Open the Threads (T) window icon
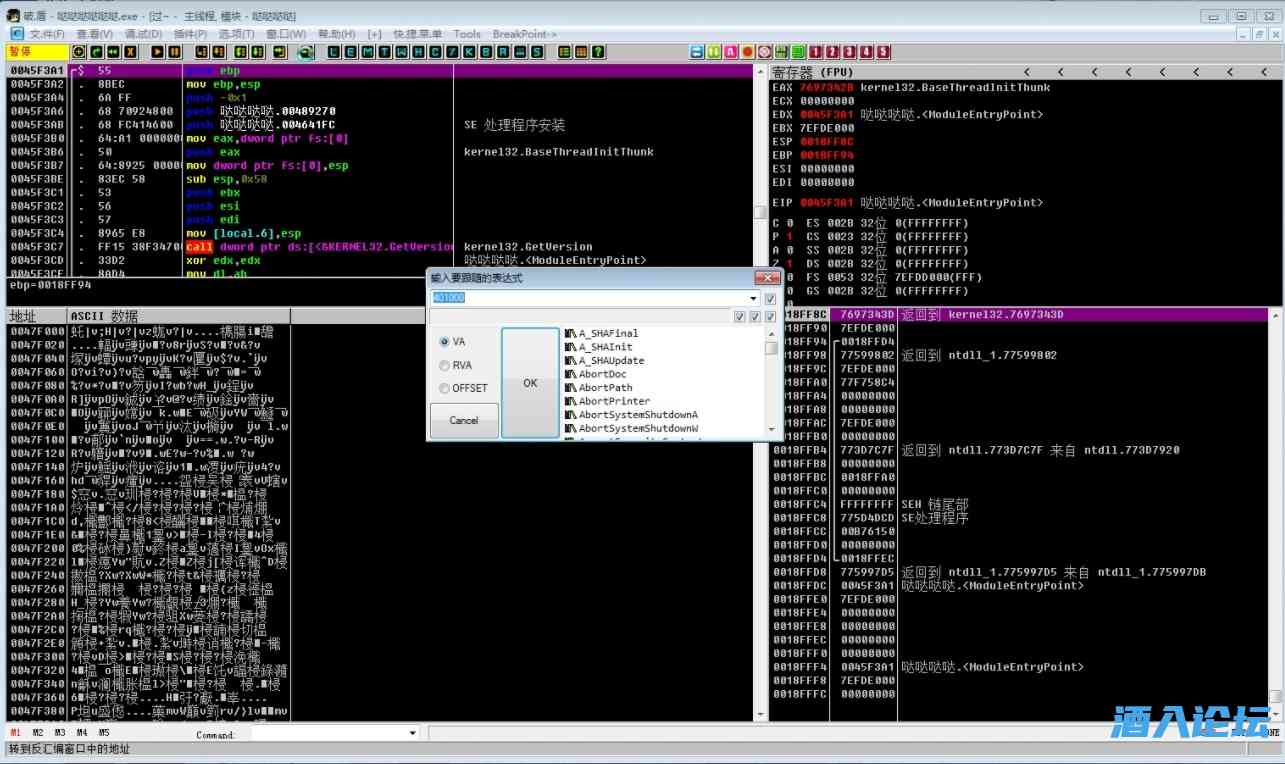The image size is (1285, 764). pyautogui.click(x=384, y=52)
